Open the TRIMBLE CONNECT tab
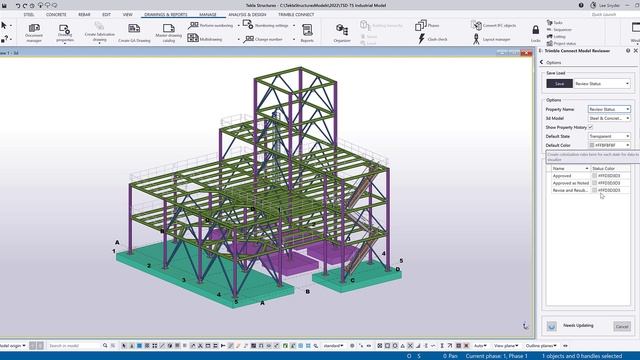The image size is (640, 360). (x=296, y=15)
